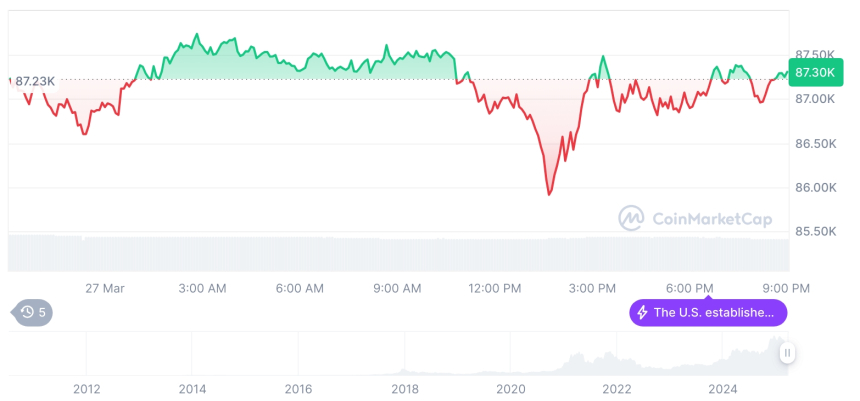The width and height of the screenshot is (860, 401).
Task: Grab the range slider pause handle
Action: click(x=788, y=353)
